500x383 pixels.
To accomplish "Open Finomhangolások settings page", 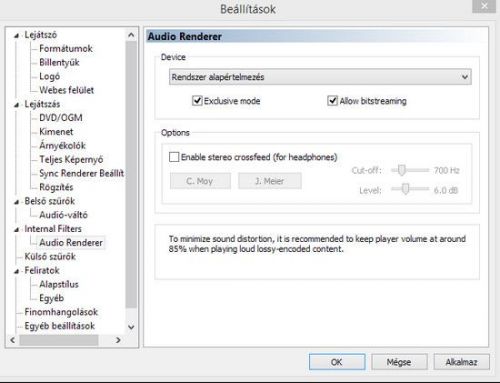I will pyautogui.click(x=61, y=312).
